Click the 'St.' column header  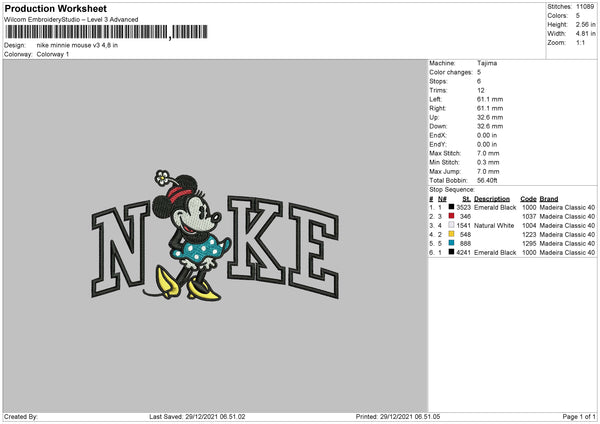466,199
